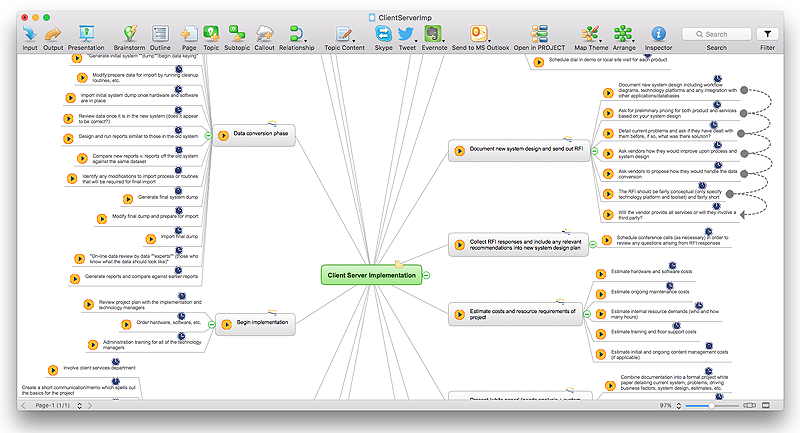Add a Callout using toolbar icon
This screenshot has width=800, height=433.
pyautogui.click(x=265, y=34)
